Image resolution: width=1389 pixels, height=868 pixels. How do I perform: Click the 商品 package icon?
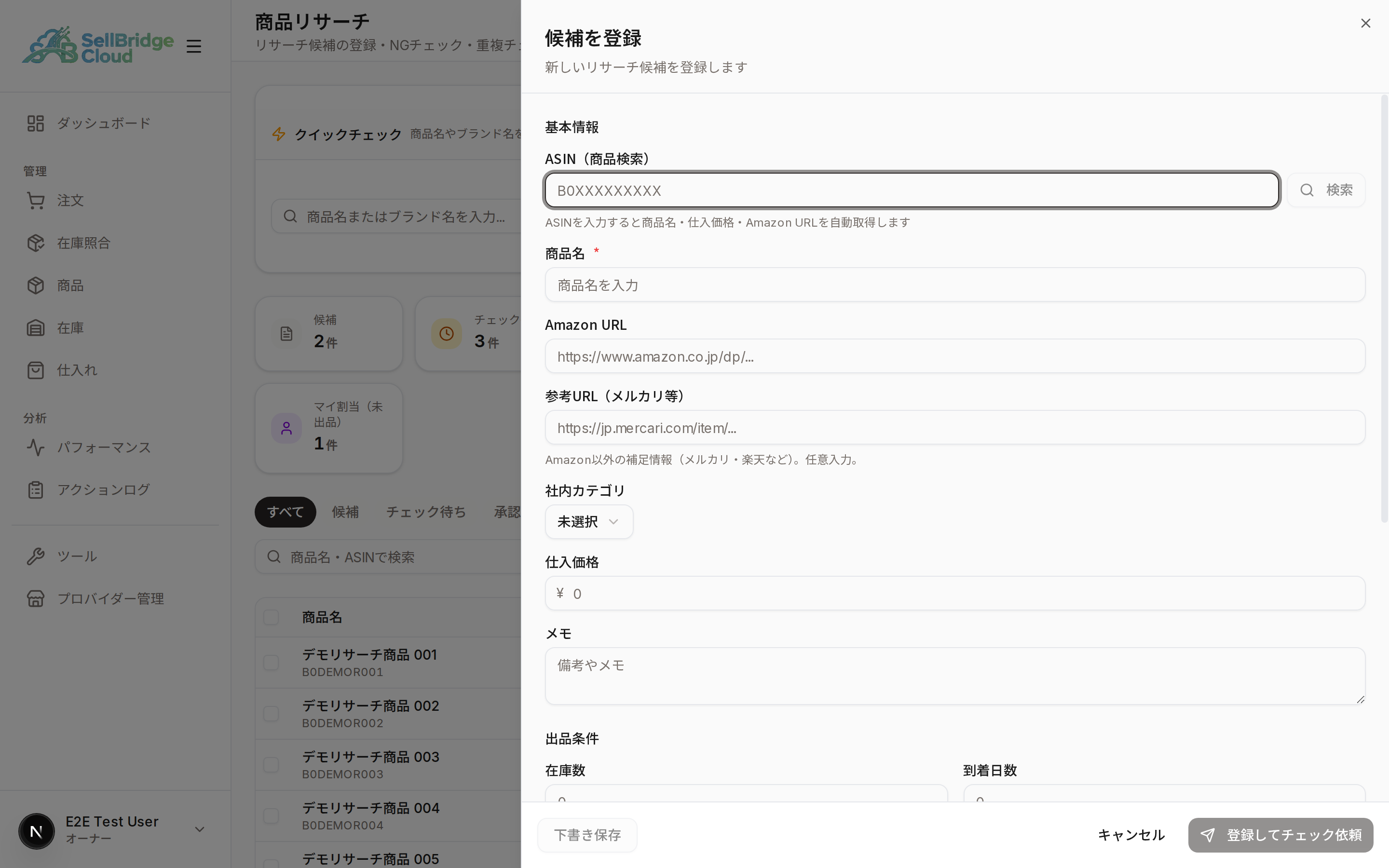(x=36, y=285)
